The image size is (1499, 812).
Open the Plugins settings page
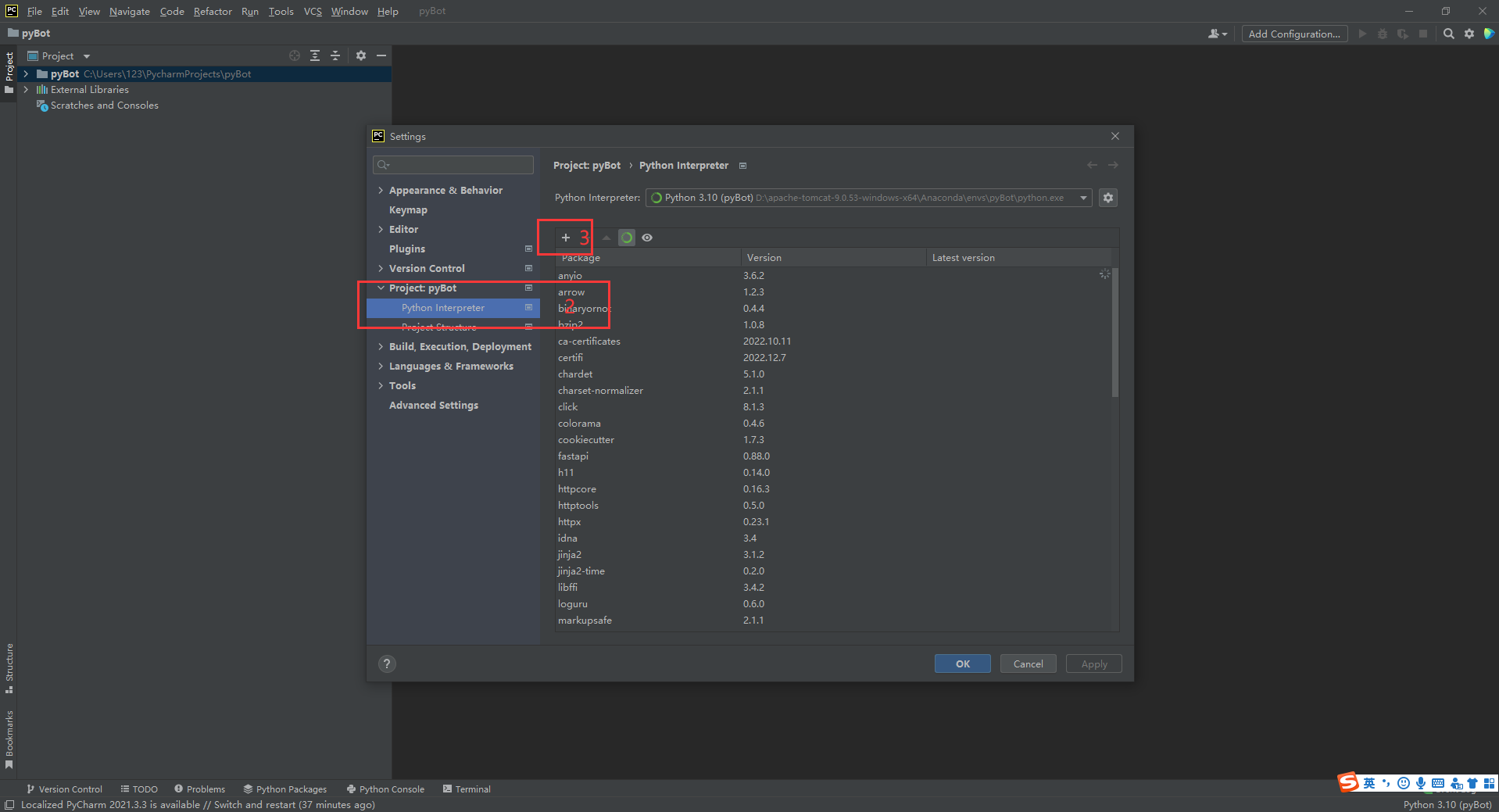pos(407,249)
